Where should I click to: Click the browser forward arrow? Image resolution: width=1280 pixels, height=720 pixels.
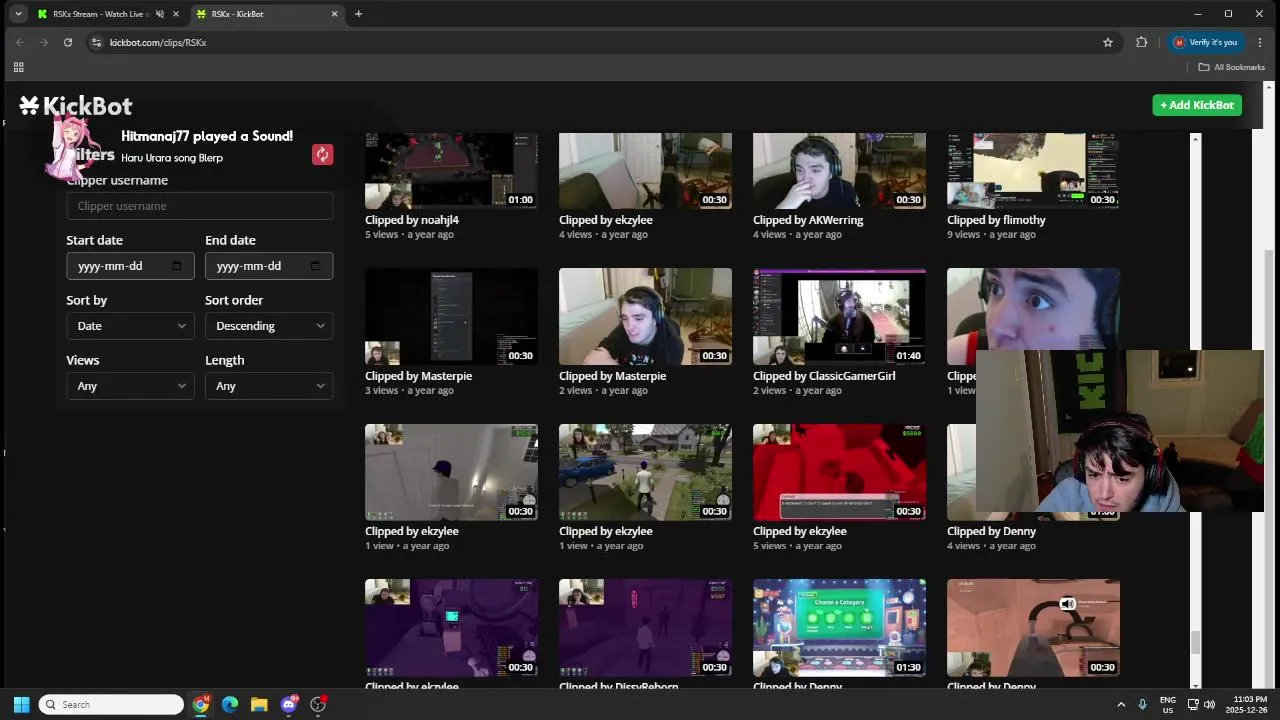point(43,42)
